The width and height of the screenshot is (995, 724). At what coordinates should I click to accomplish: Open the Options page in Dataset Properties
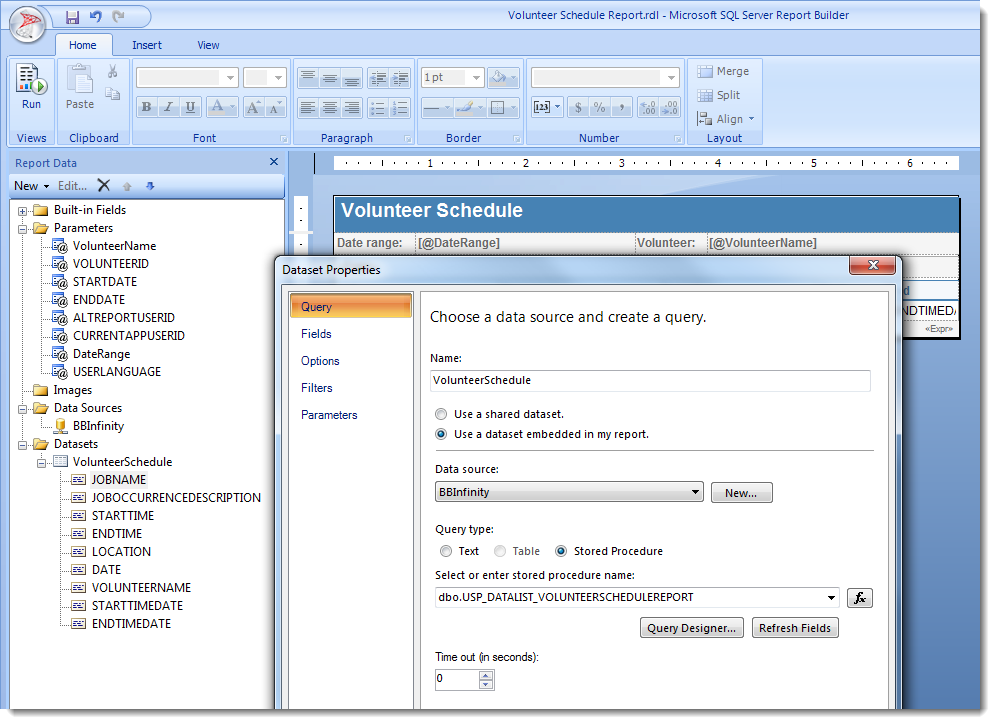coord(320,361)
